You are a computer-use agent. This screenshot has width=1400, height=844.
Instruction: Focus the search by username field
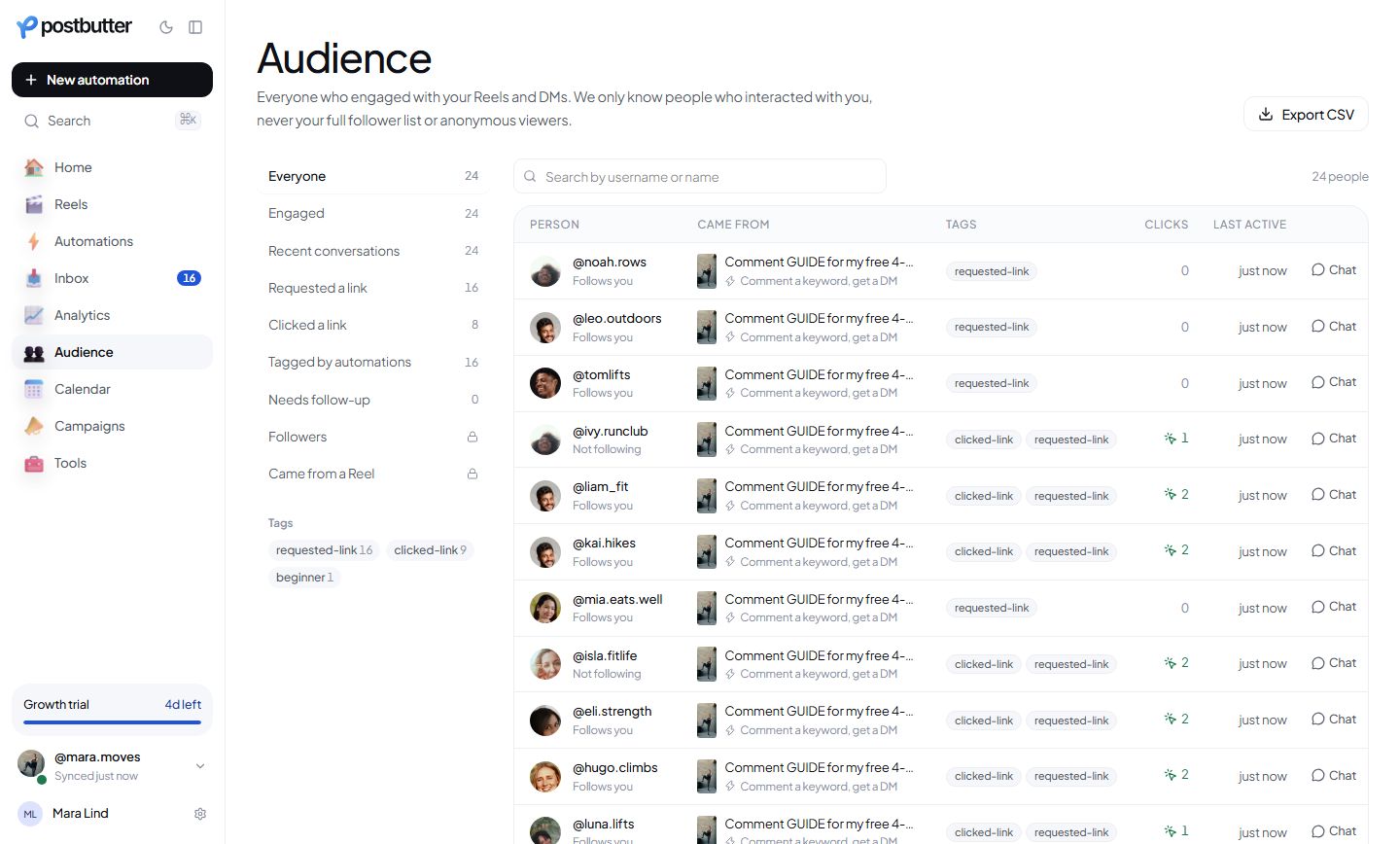click(700, 176)
